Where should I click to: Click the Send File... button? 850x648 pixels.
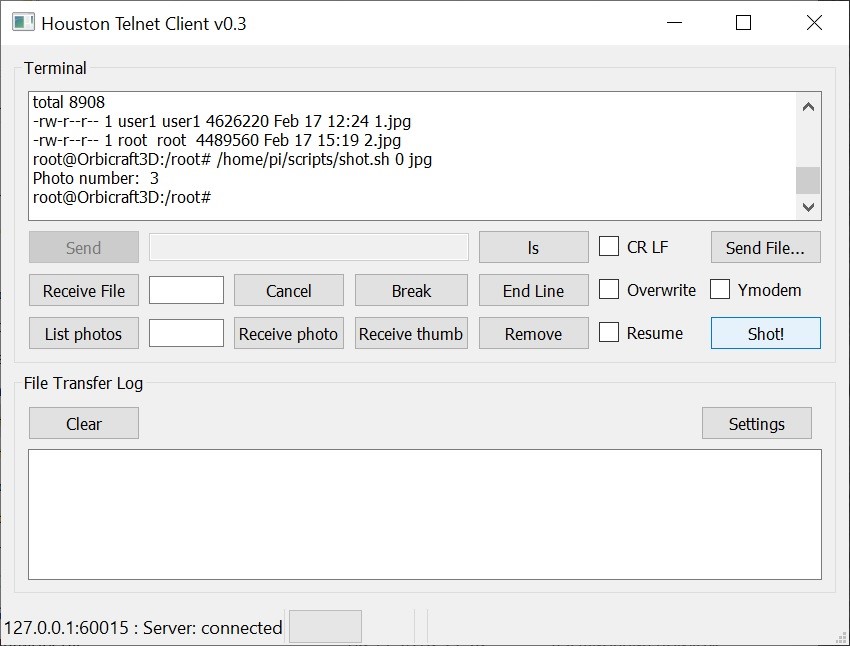pos(765,247)
